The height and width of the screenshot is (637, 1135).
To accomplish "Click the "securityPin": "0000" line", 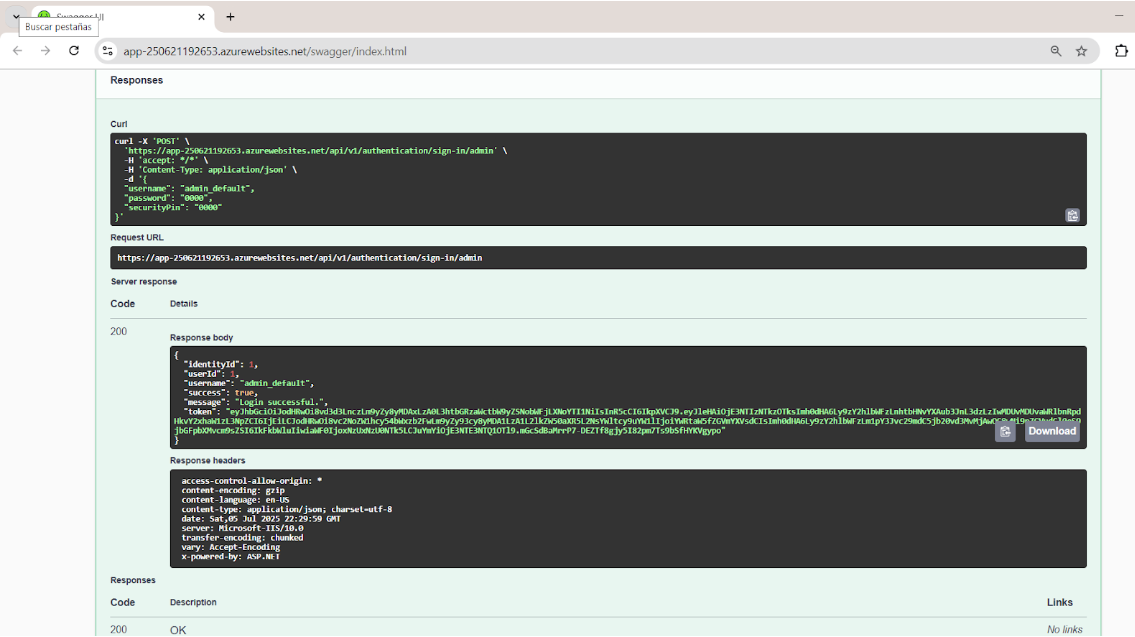I will [173, 207].
